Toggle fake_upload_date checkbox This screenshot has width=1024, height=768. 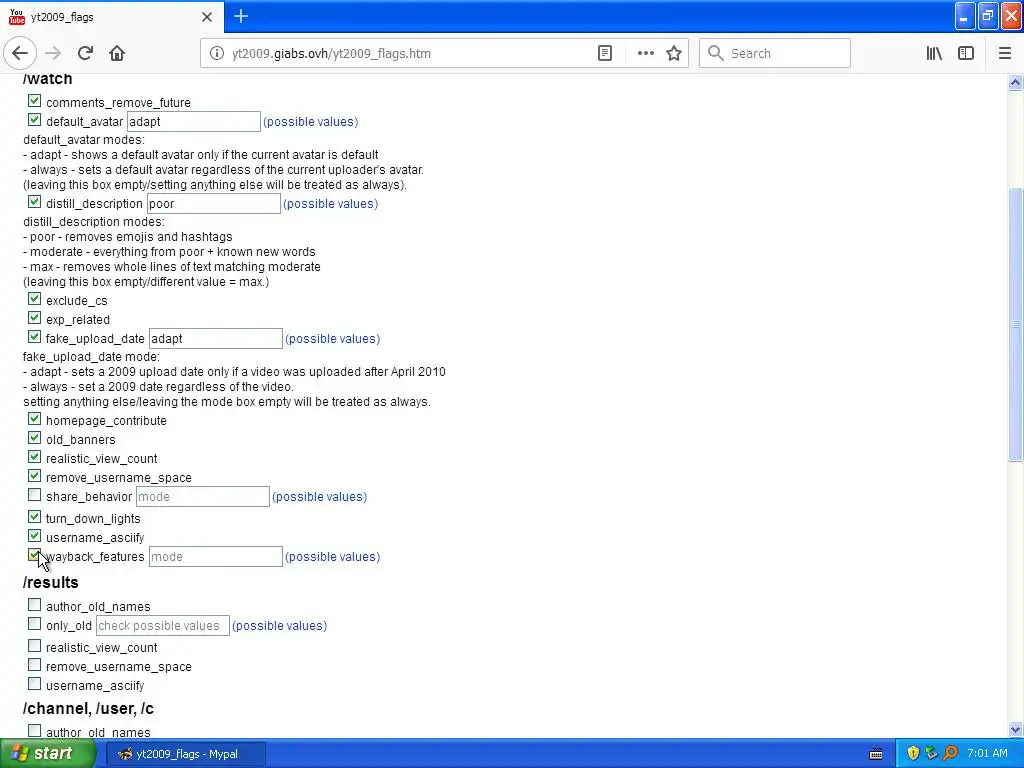coord(35,337)
